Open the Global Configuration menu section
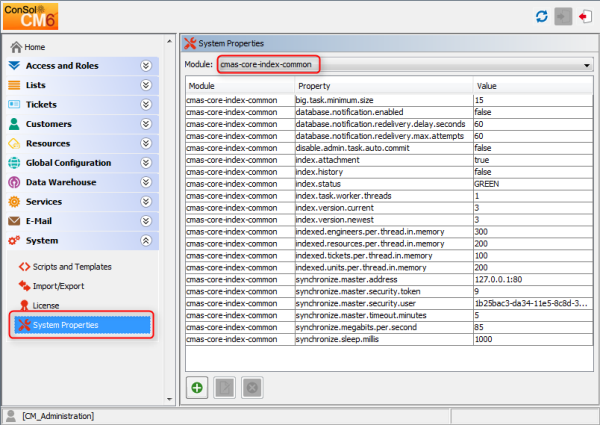The height and width of the screenshot is (425, 600). click(x=83, y=163)
